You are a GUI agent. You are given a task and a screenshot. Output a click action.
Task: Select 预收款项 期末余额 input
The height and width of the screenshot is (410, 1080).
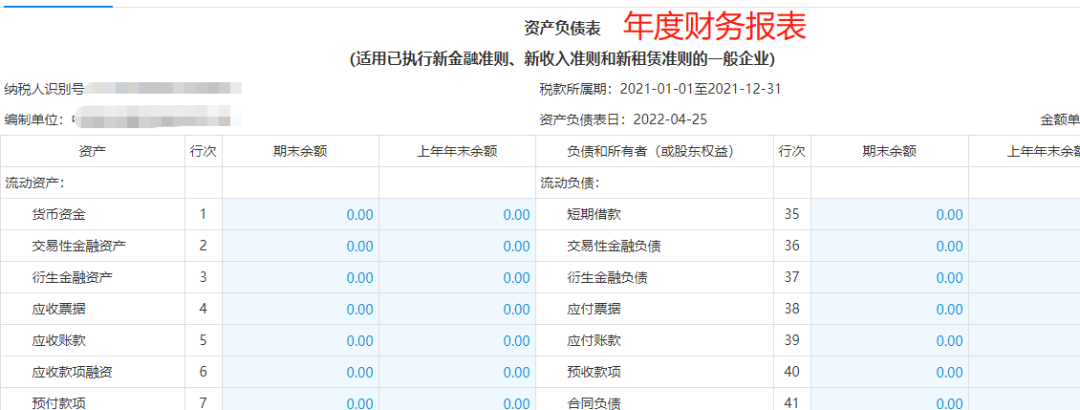click(x=889, y=372)
